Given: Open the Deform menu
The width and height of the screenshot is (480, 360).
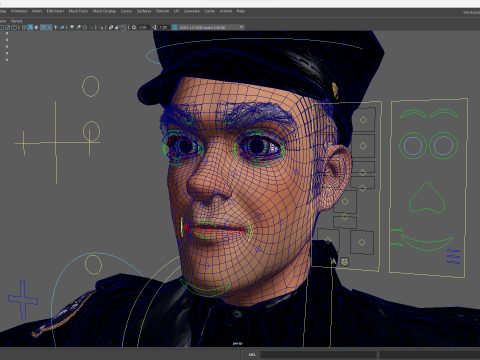Looking at the screenshot, I should 162,11.
